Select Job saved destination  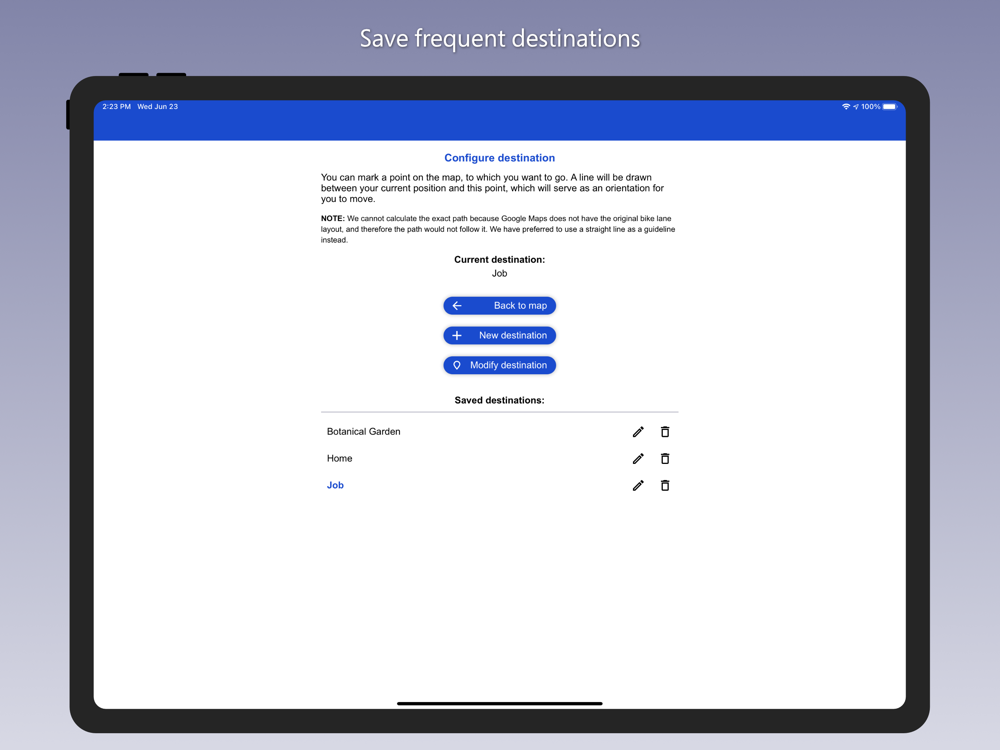click(335, 485)
